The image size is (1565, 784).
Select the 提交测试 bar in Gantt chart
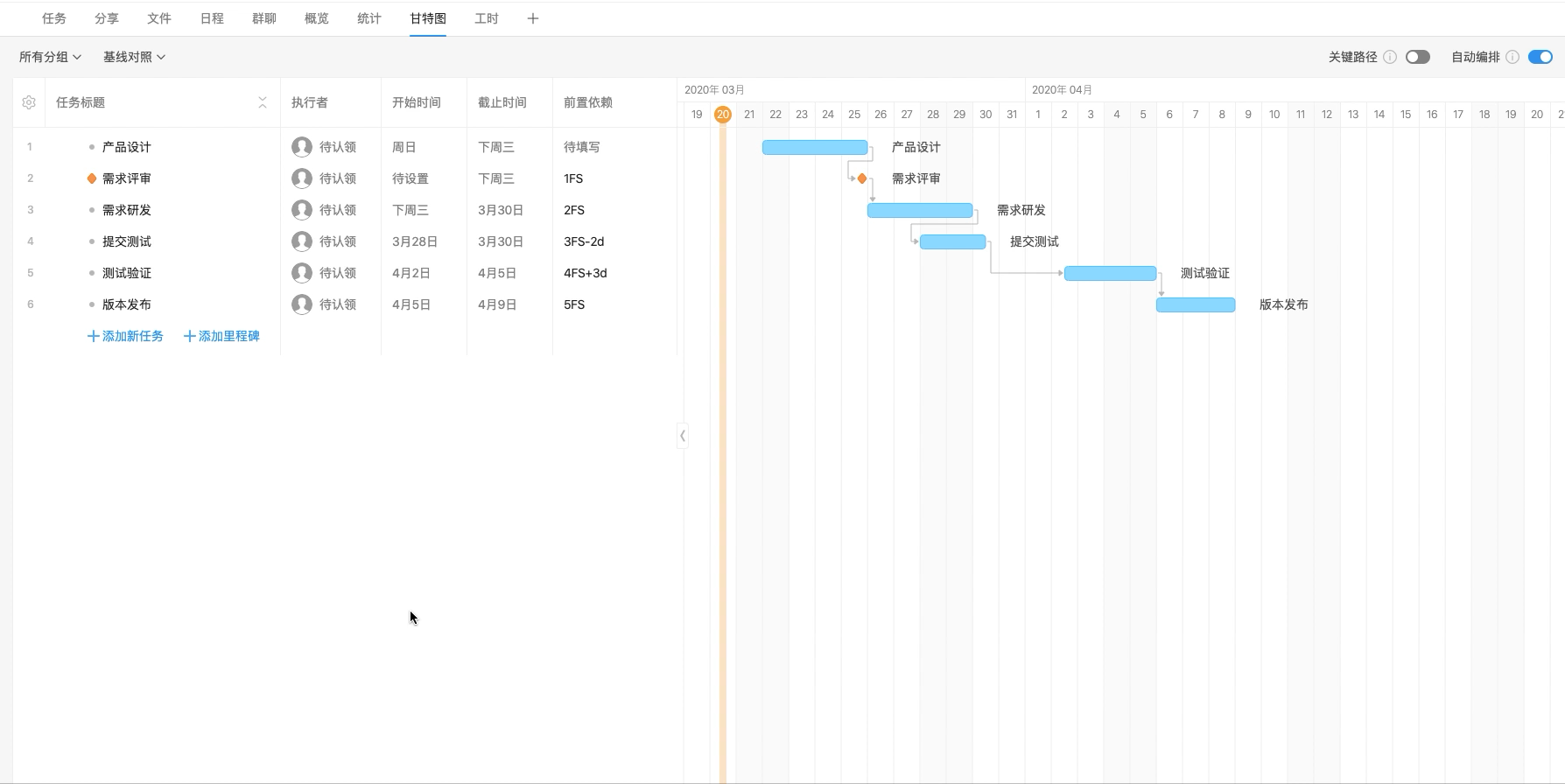(x=953, y=241)
